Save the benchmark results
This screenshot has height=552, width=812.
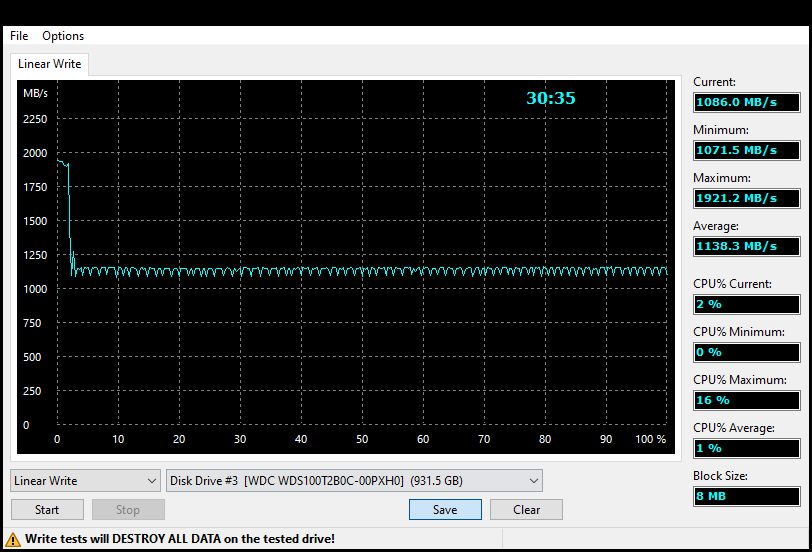445,510
